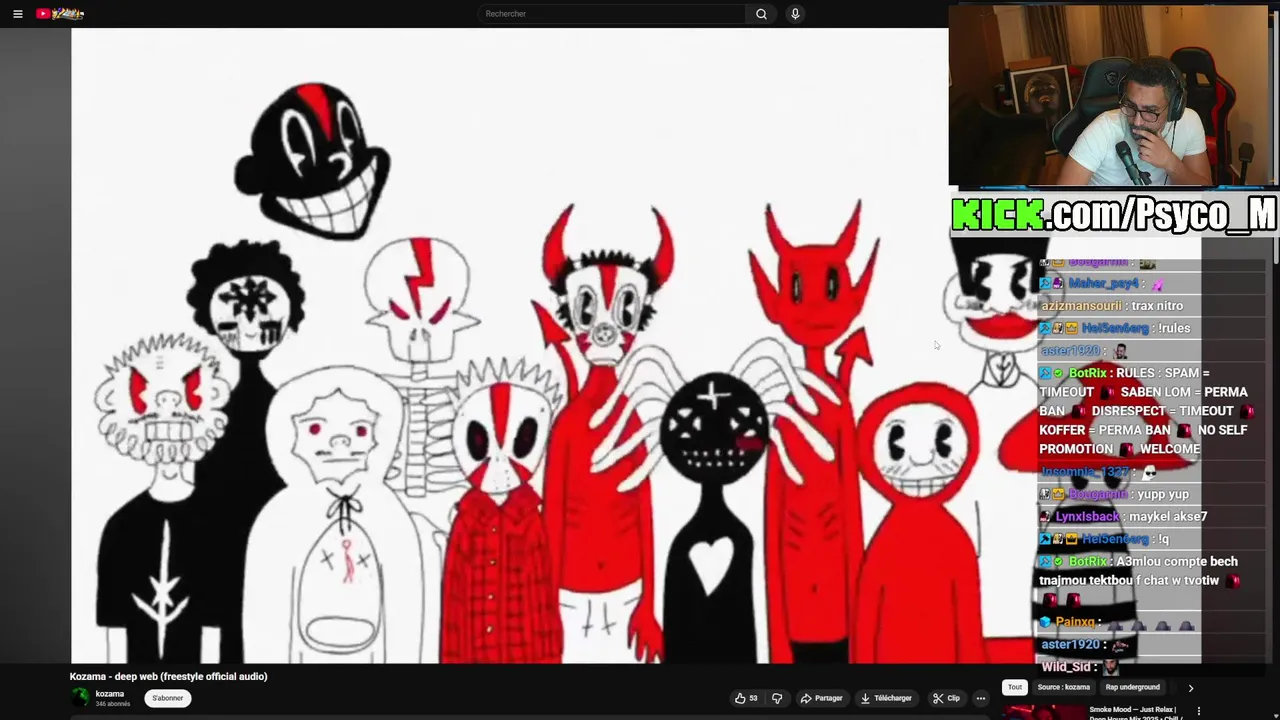Screen dimensions: 1280x720
Task: Create a clip with the Clip button
Action: pos(946,698)
